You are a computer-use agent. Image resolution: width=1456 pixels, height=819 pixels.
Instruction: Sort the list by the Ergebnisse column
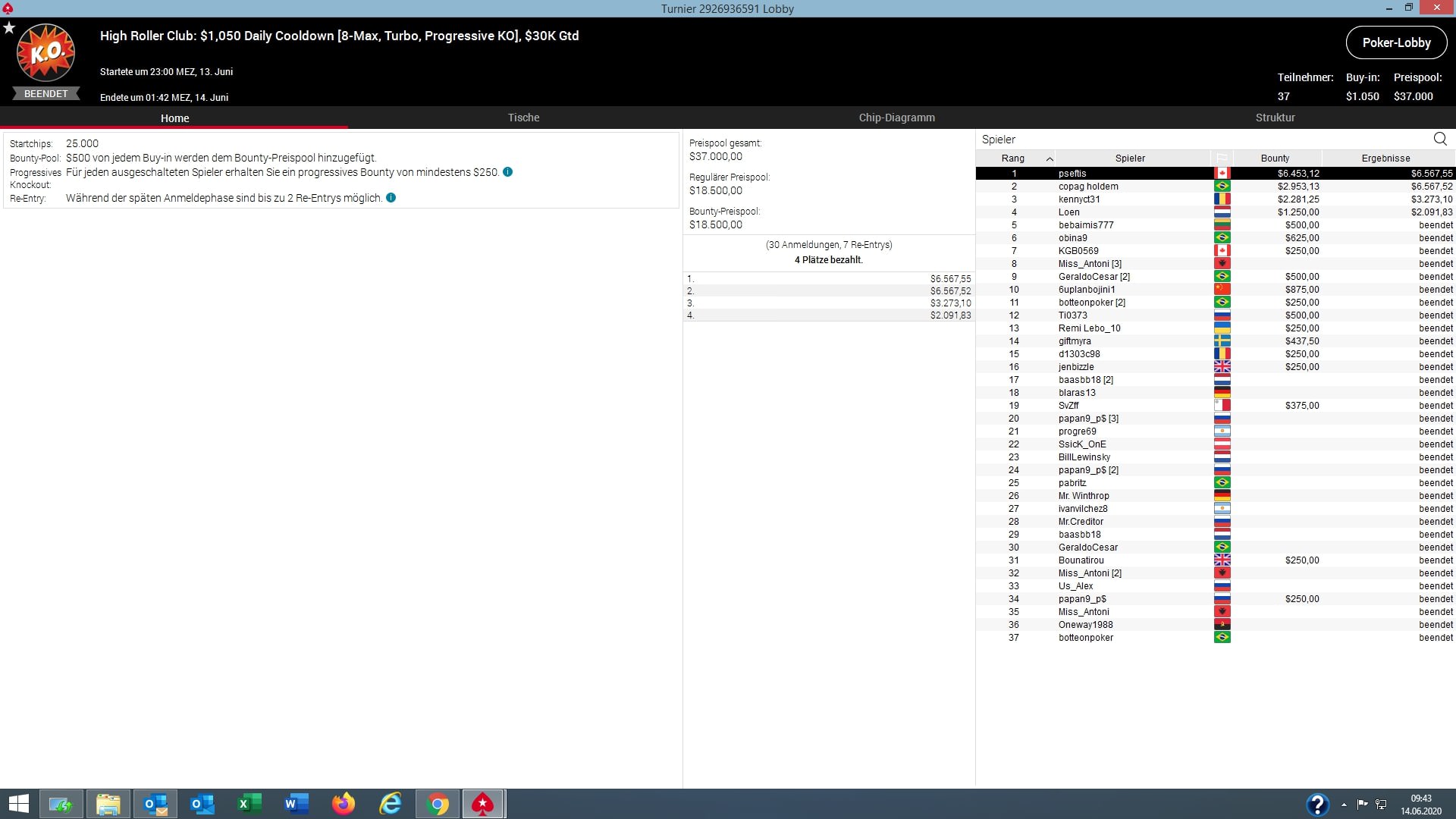tap(1385, 158)
